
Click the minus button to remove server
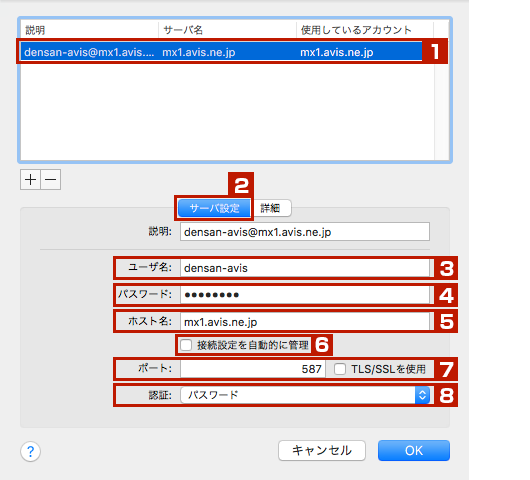pos(51,179)
